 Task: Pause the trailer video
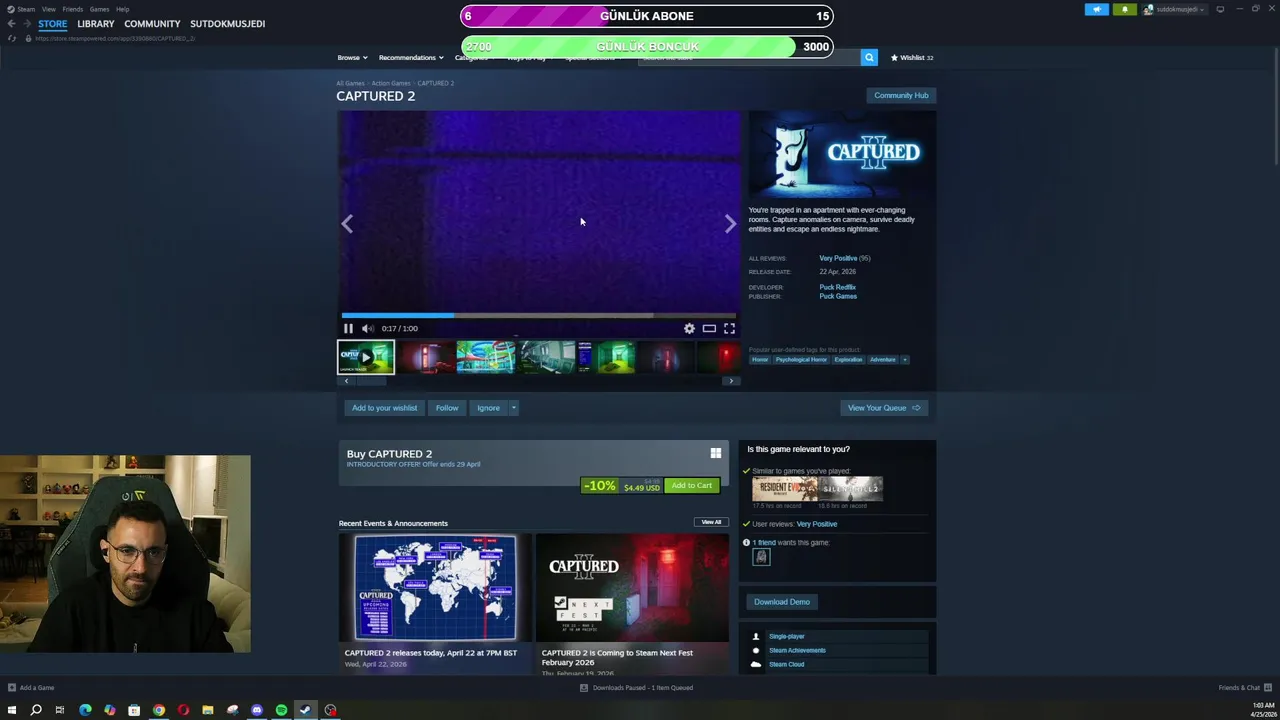coord(348,328)
